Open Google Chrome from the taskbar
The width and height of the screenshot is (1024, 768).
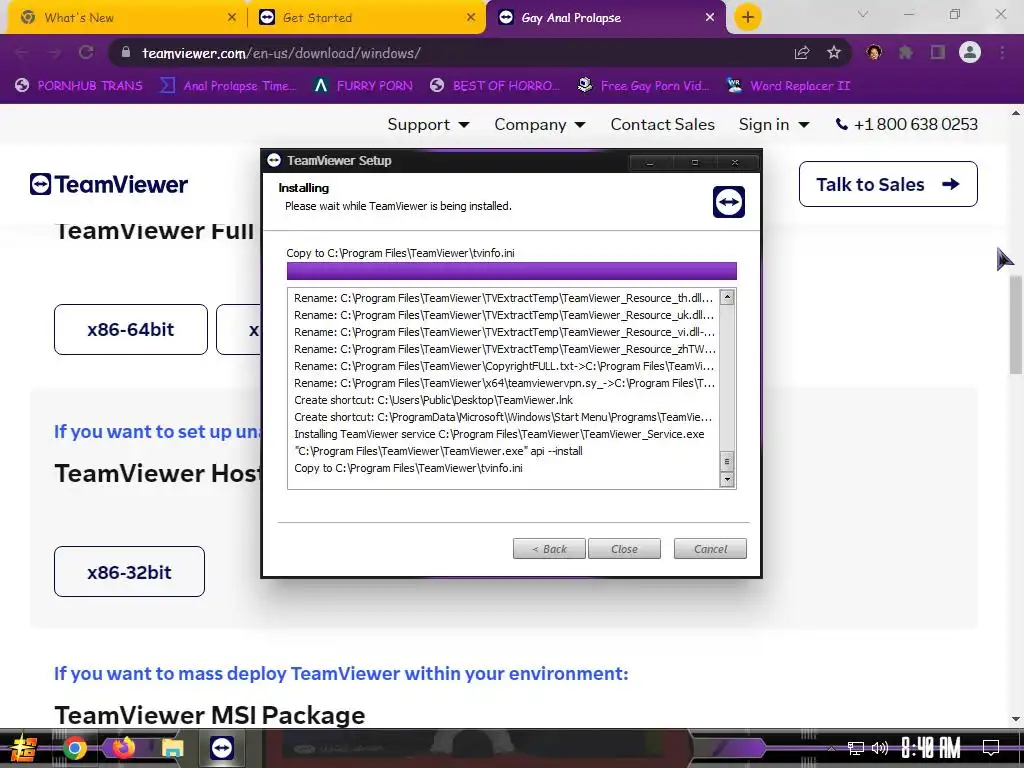[74, 748]
